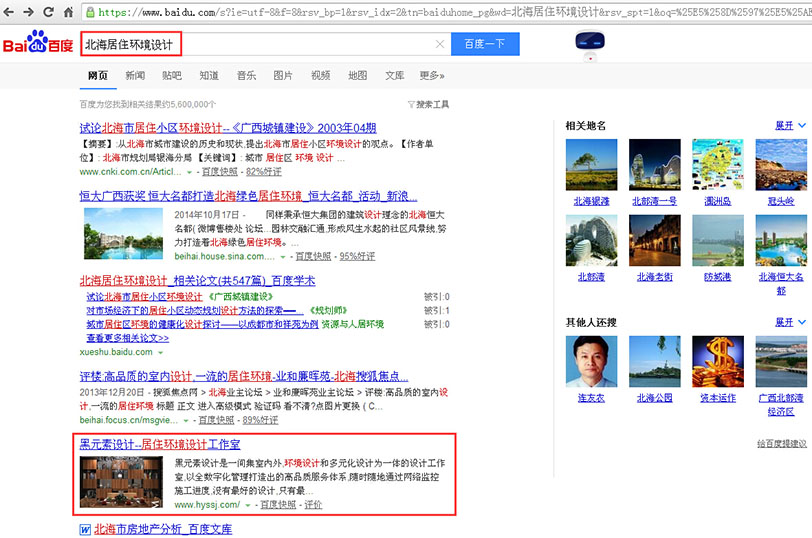Screen dimensions: 812x538
Task: Open result 恒大广西获奖 恒大名都打造北海绿色居住环境
Action: point(248,196)
